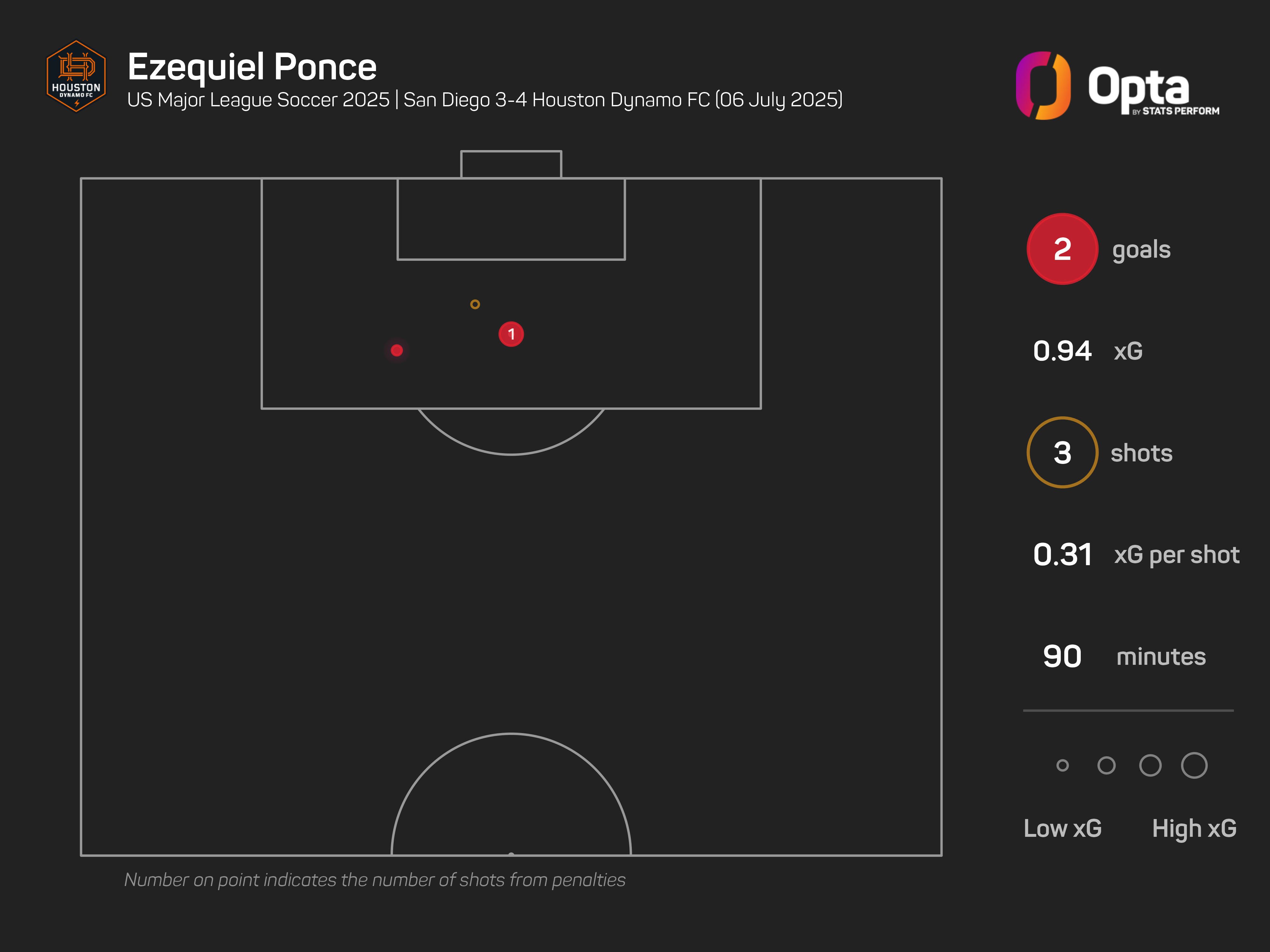Select the penalty goal marker numbered 1
Screen dimensions: 1270x952
pos(511,334)
